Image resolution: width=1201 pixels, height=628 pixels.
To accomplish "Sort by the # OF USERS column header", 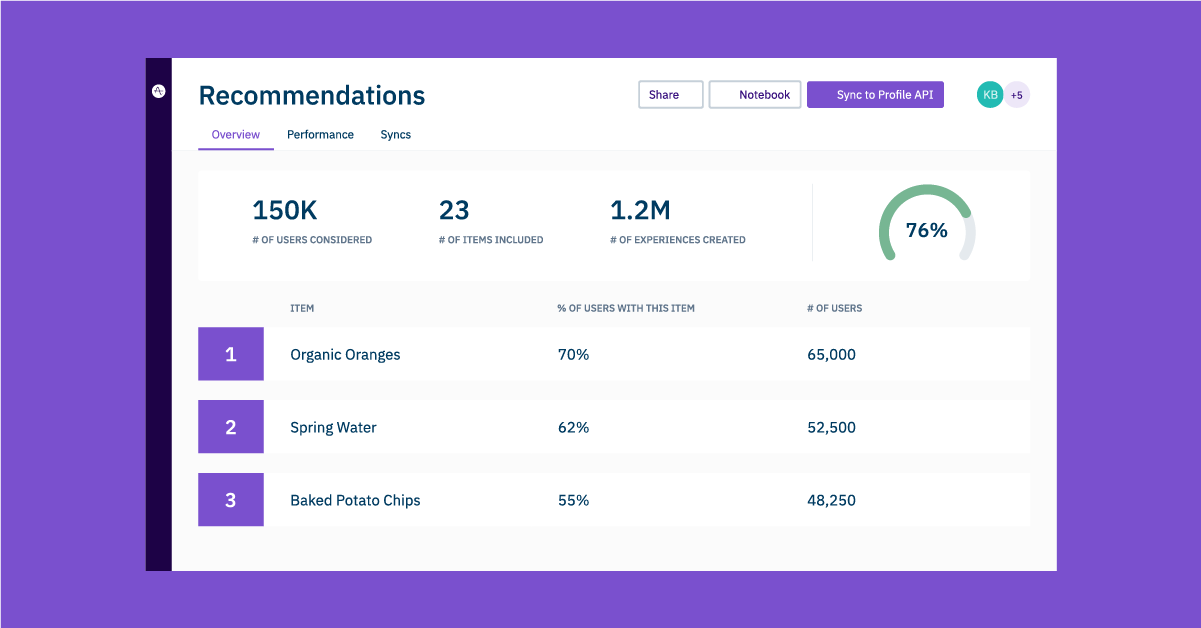I will (x=834, y=308).
